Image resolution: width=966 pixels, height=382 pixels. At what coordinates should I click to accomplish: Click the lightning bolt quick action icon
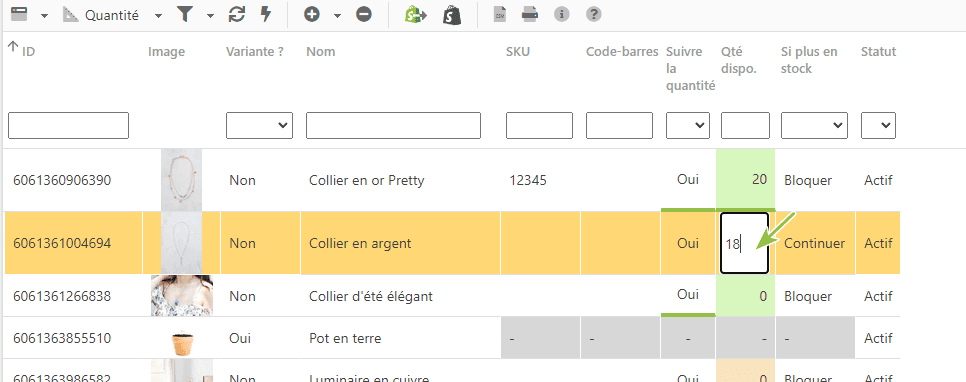click(x=266, y=15)
